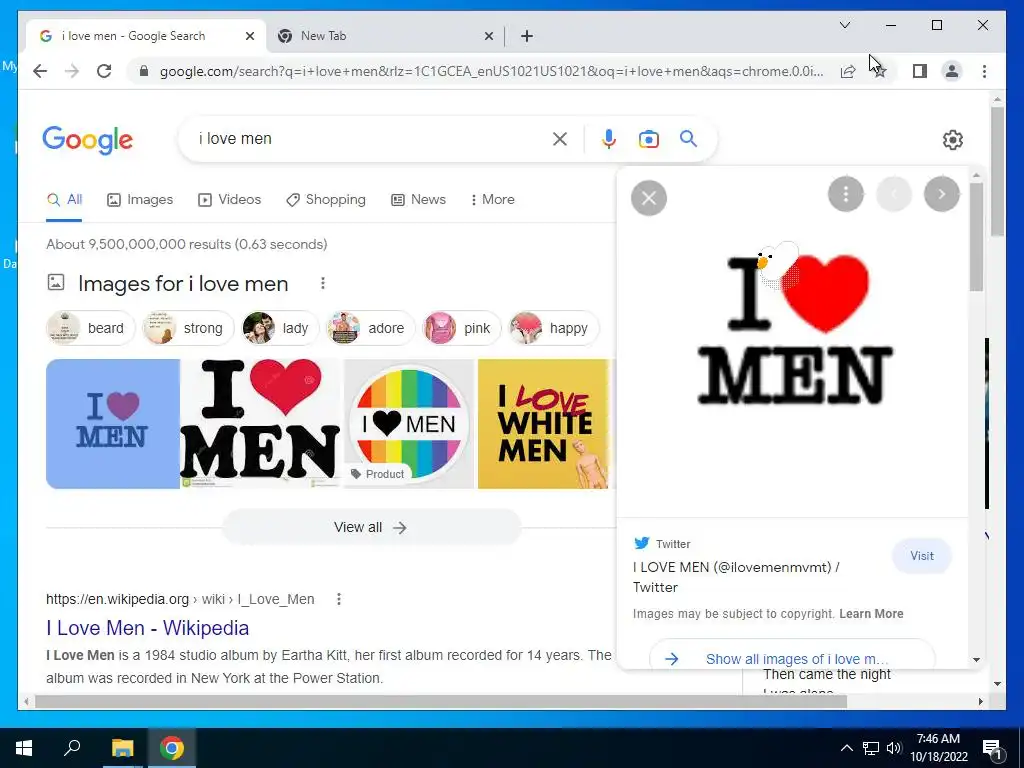
Task: Filter images by the strong chip
Action: (187, 328)
